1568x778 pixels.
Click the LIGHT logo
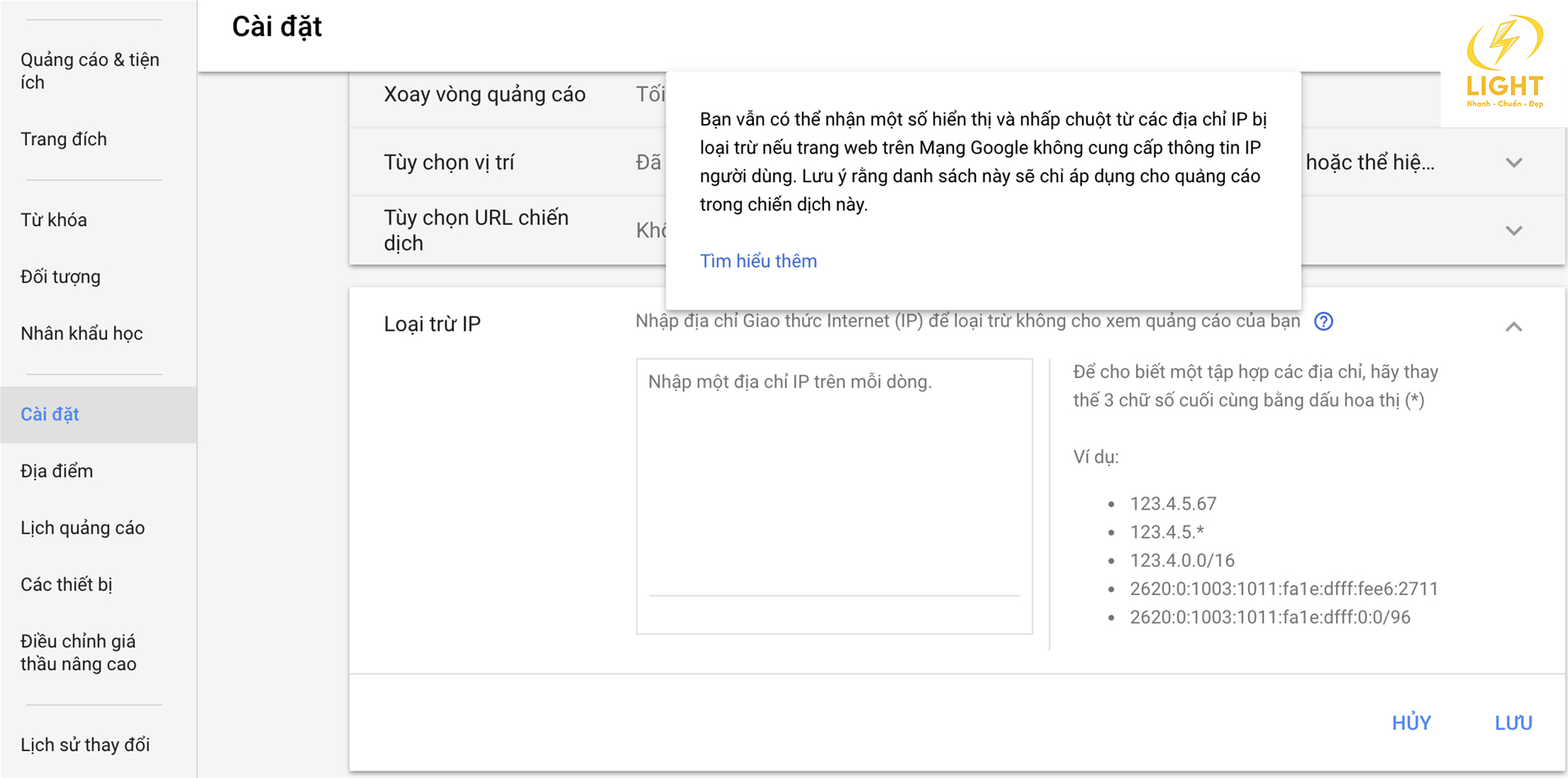click(x=1504, y=61)
